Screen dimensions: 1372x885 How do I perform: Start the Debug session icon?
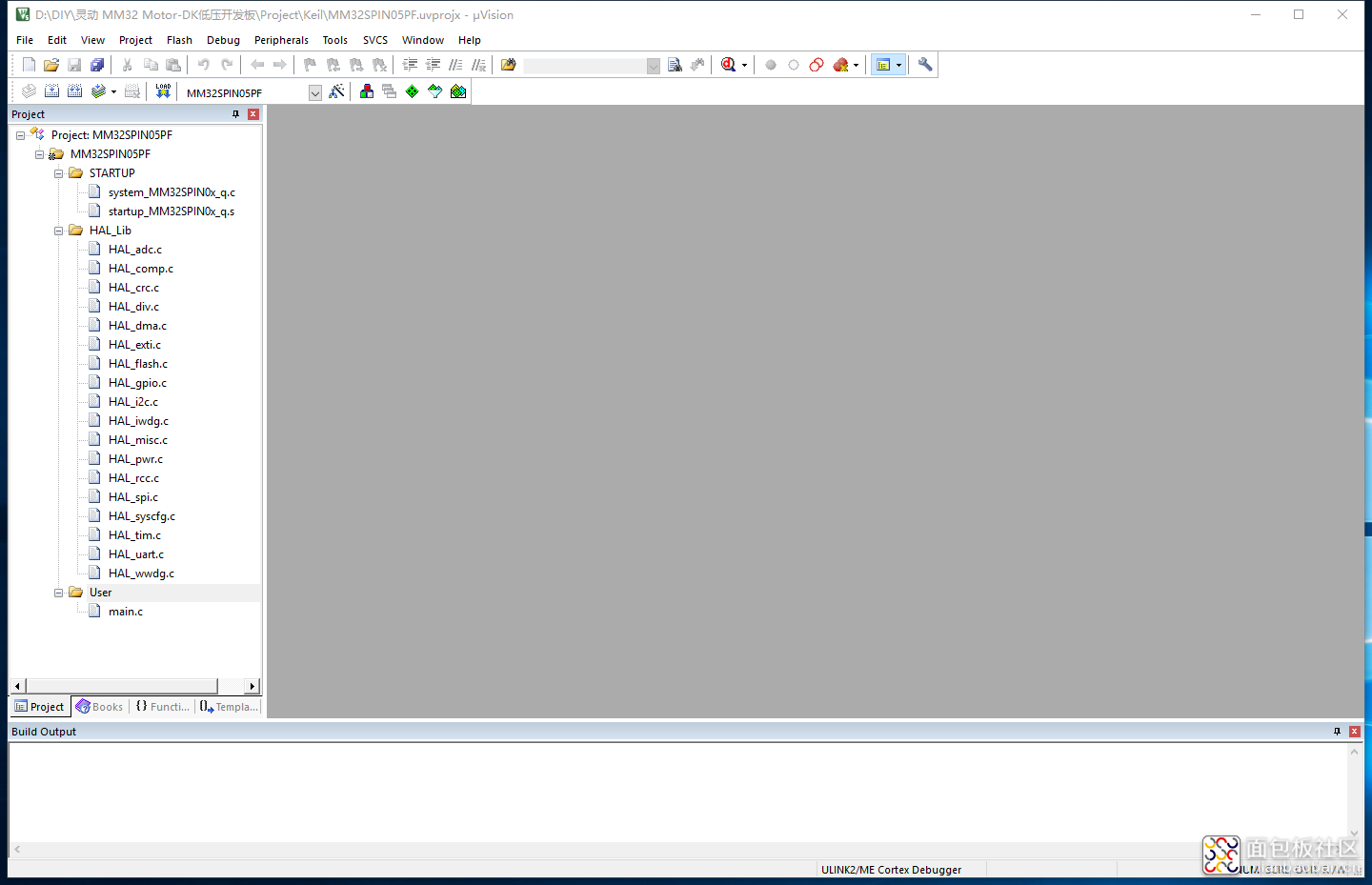[728, 65]
